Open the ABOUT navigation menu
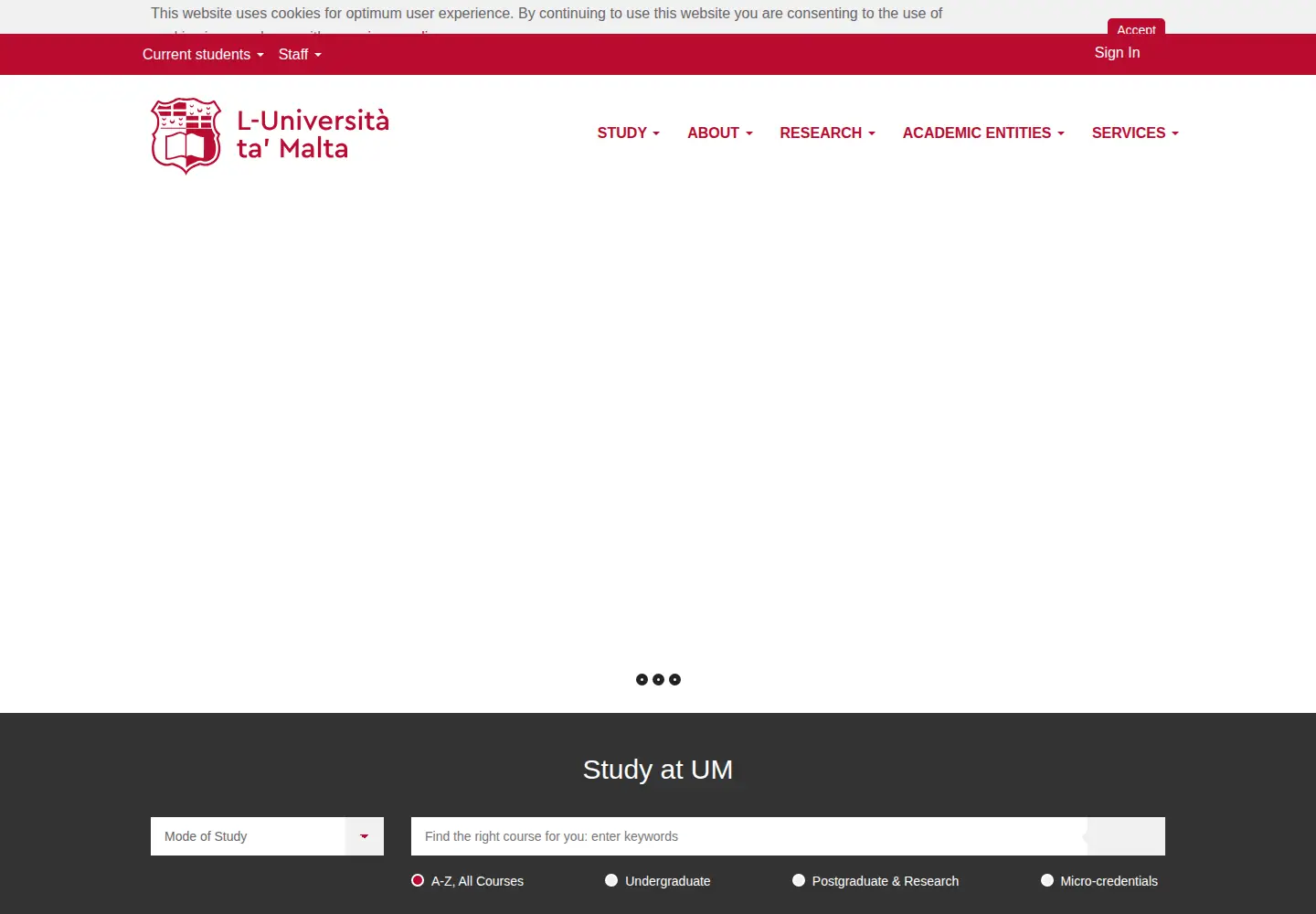Viewport: 1316px width, 914px height. 720,133
